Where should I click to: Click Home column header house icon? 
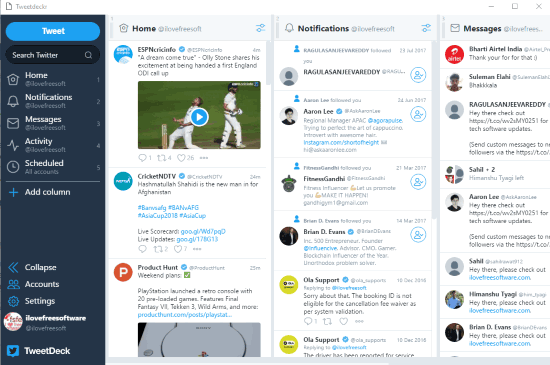123,28
